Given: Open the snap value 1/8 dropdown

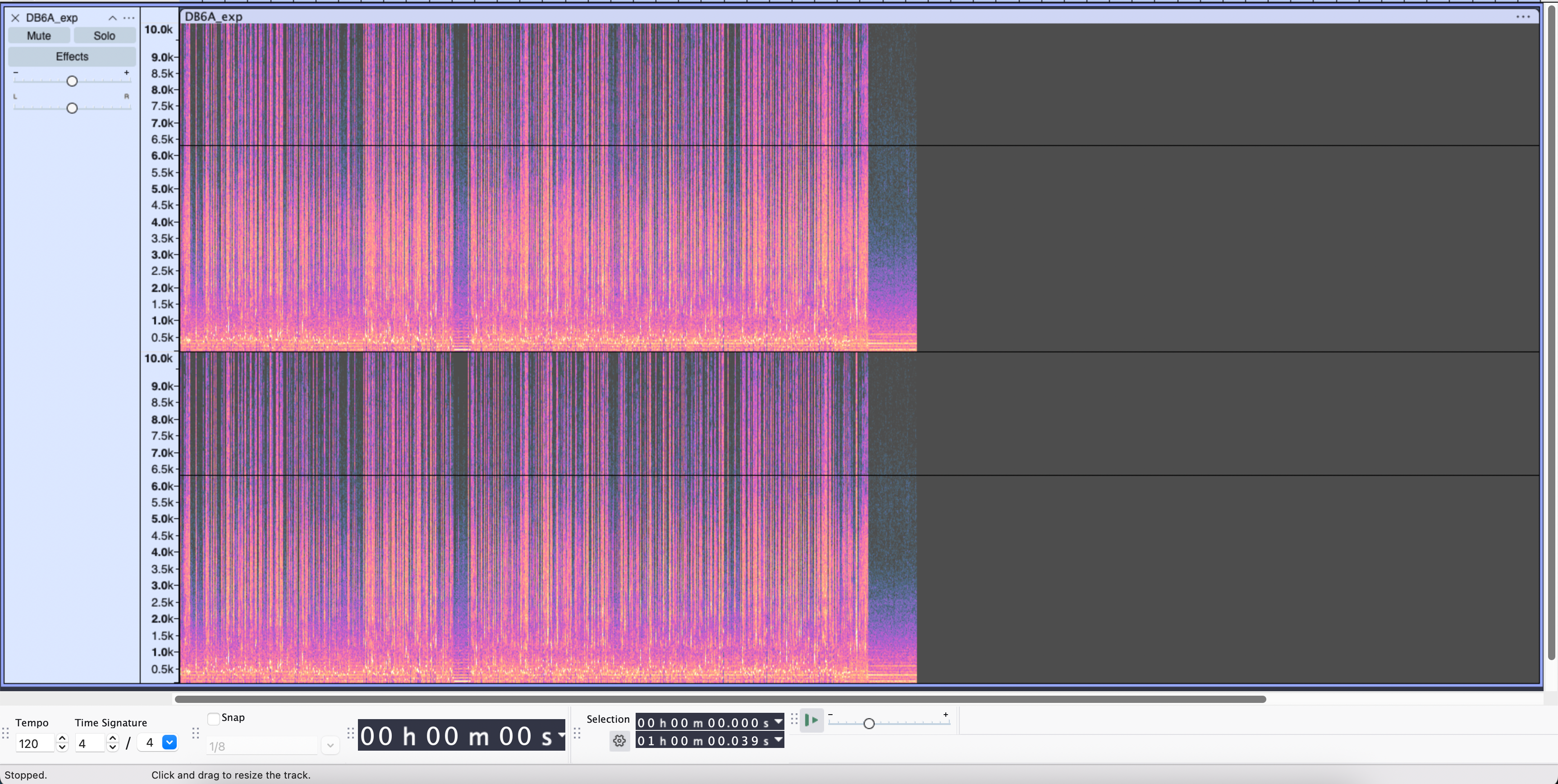Looking at the screenshot, I should point(330,745).
